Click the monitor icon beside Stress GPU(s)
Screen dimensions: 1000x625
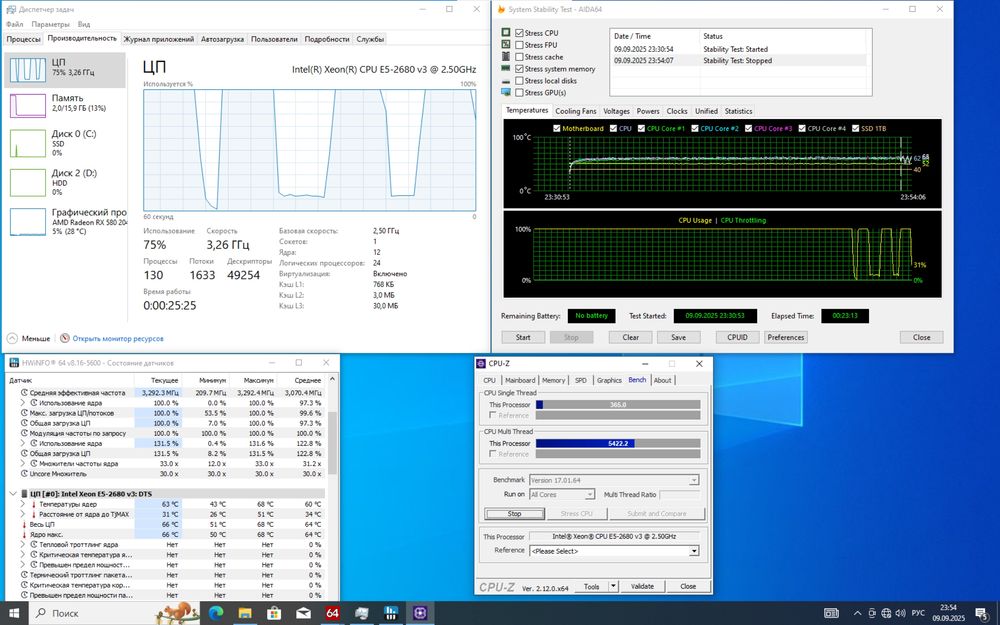[506, 92]
